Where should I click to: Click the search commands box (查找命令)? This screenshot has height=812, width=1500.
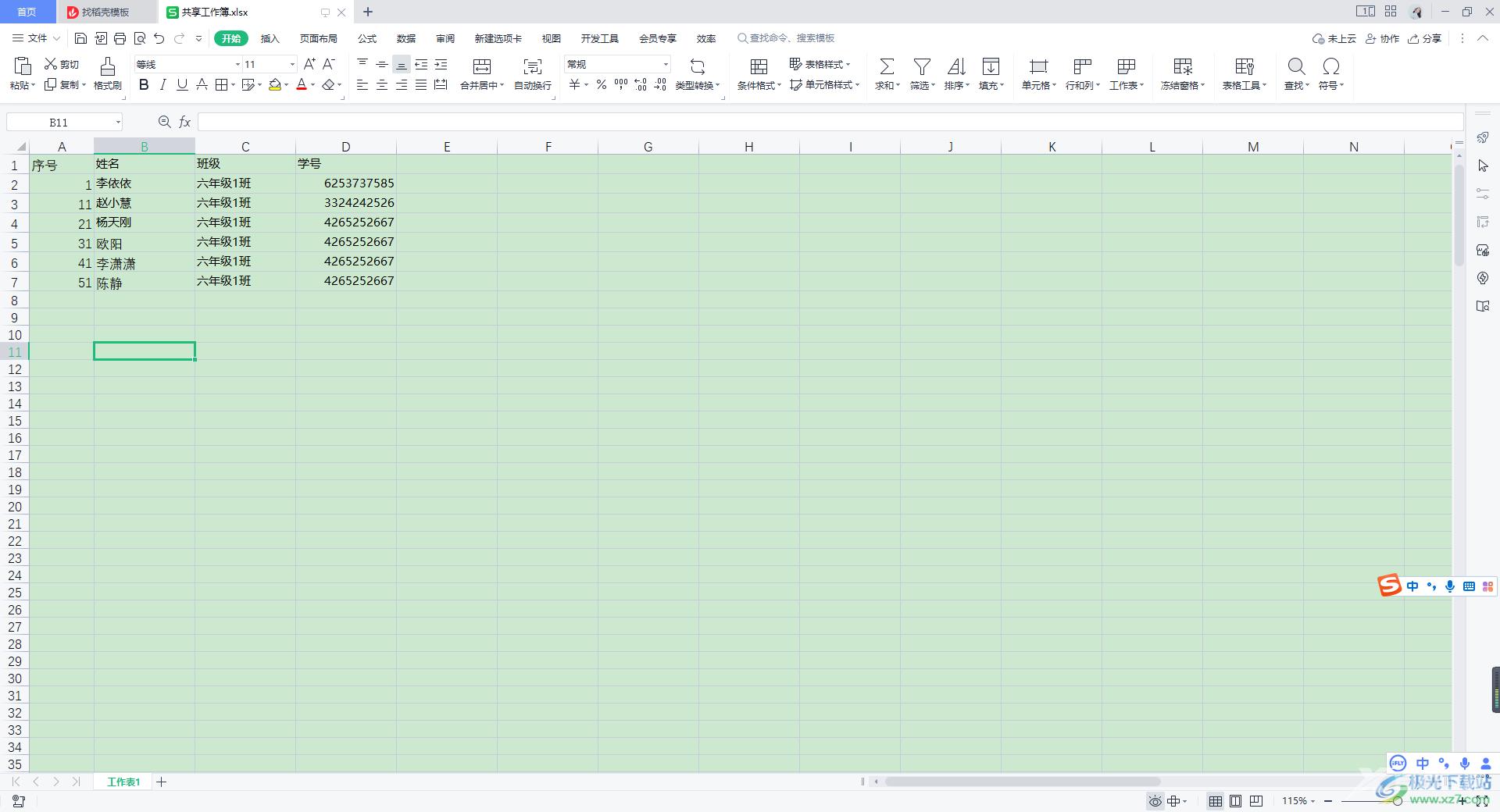tap(786, 38)
